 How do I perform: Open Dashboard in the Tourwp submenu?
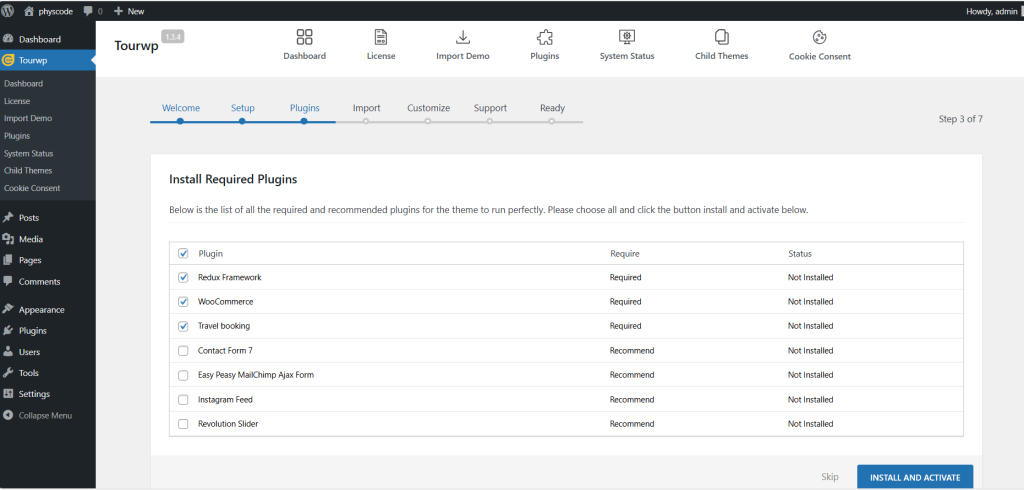pos(24,84)
